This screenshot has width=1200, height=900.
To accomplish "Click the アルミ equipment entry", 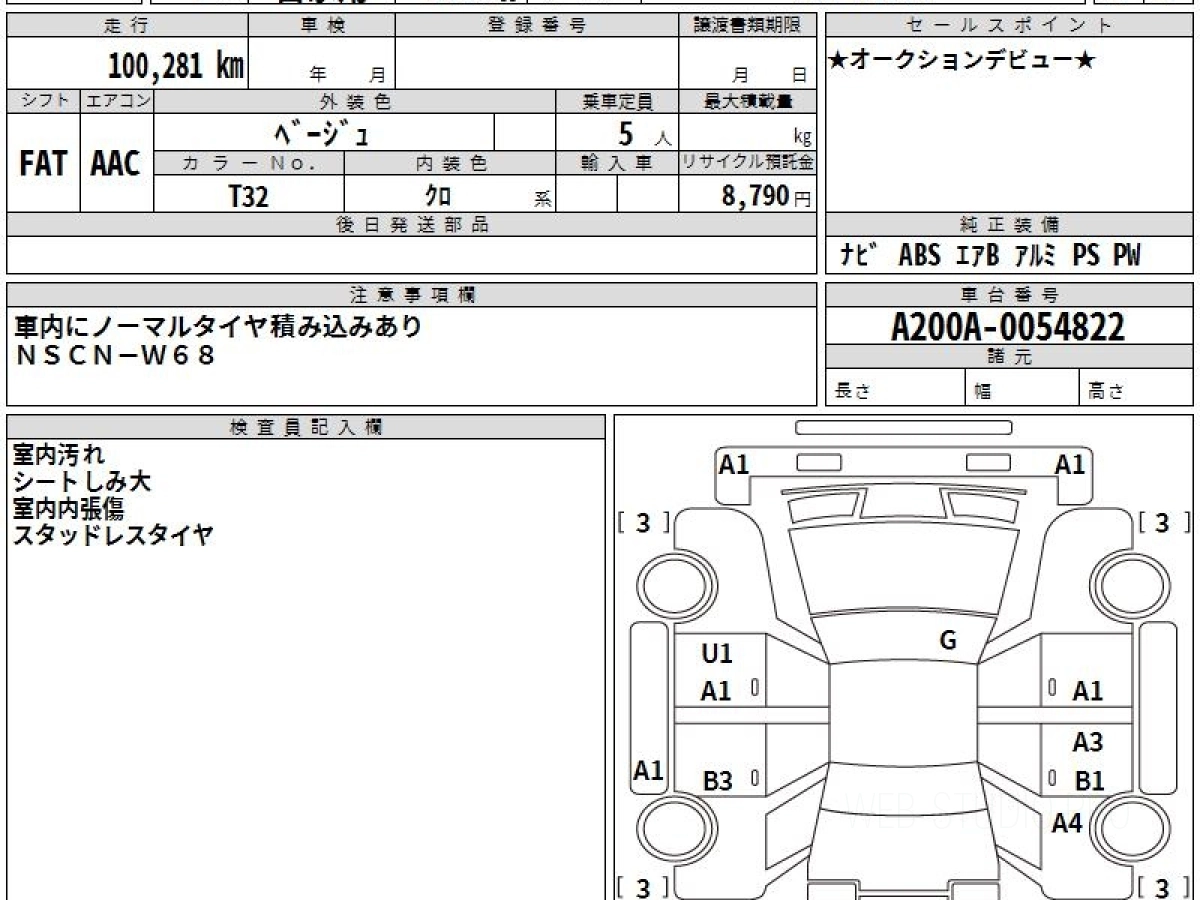I will click(x=1035, y=256).
